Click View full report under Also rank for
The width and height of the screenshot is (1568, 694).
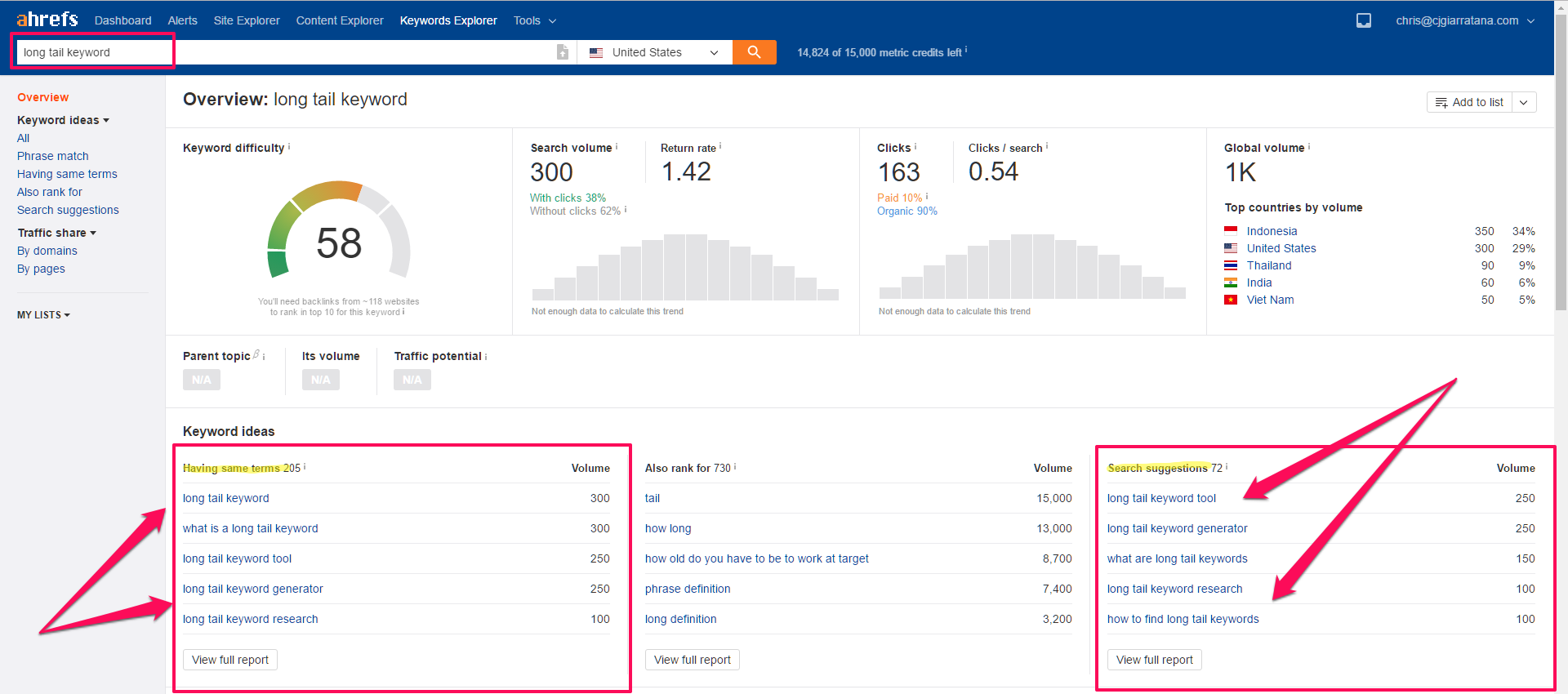[692, 660]
